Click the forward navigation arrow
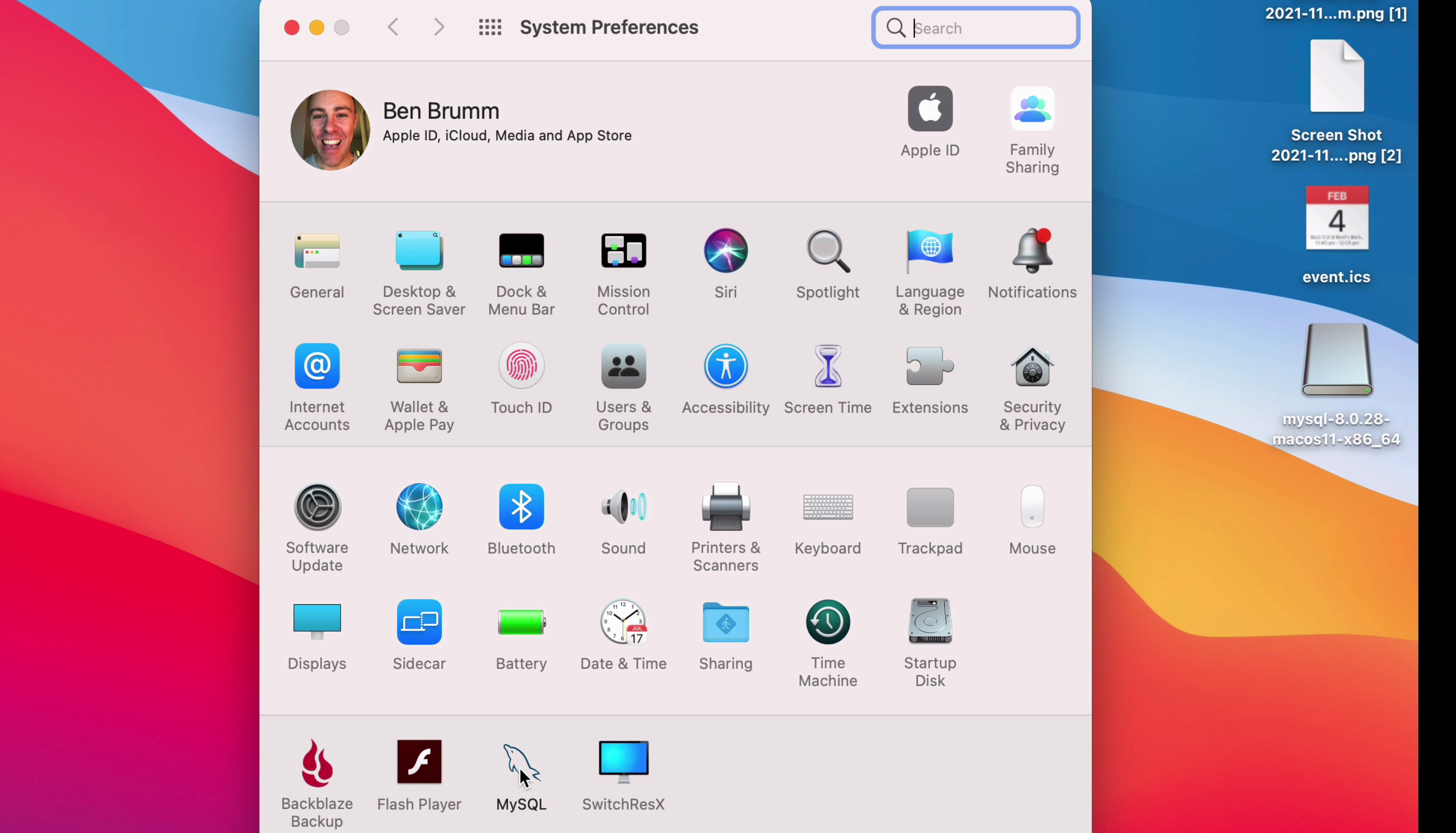 click(x=439, y=27)
